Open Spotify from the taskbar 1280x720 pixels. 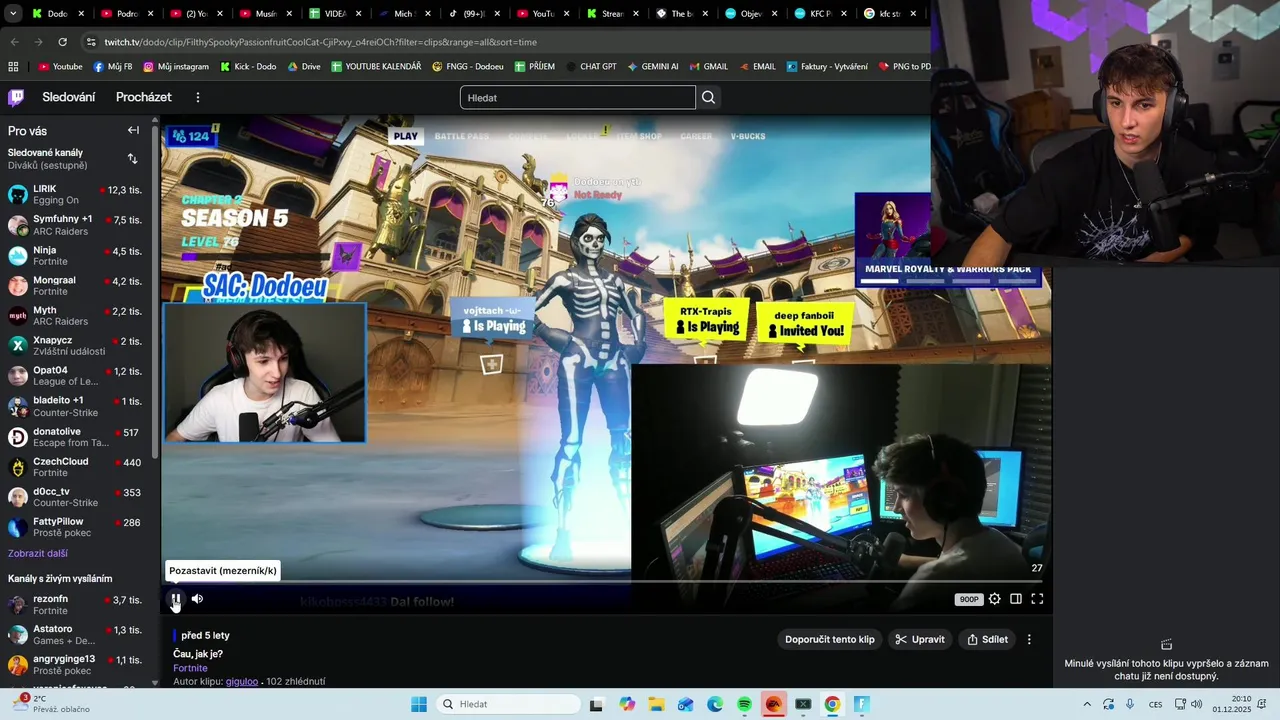pyautogui.click(x=745, y=704)
